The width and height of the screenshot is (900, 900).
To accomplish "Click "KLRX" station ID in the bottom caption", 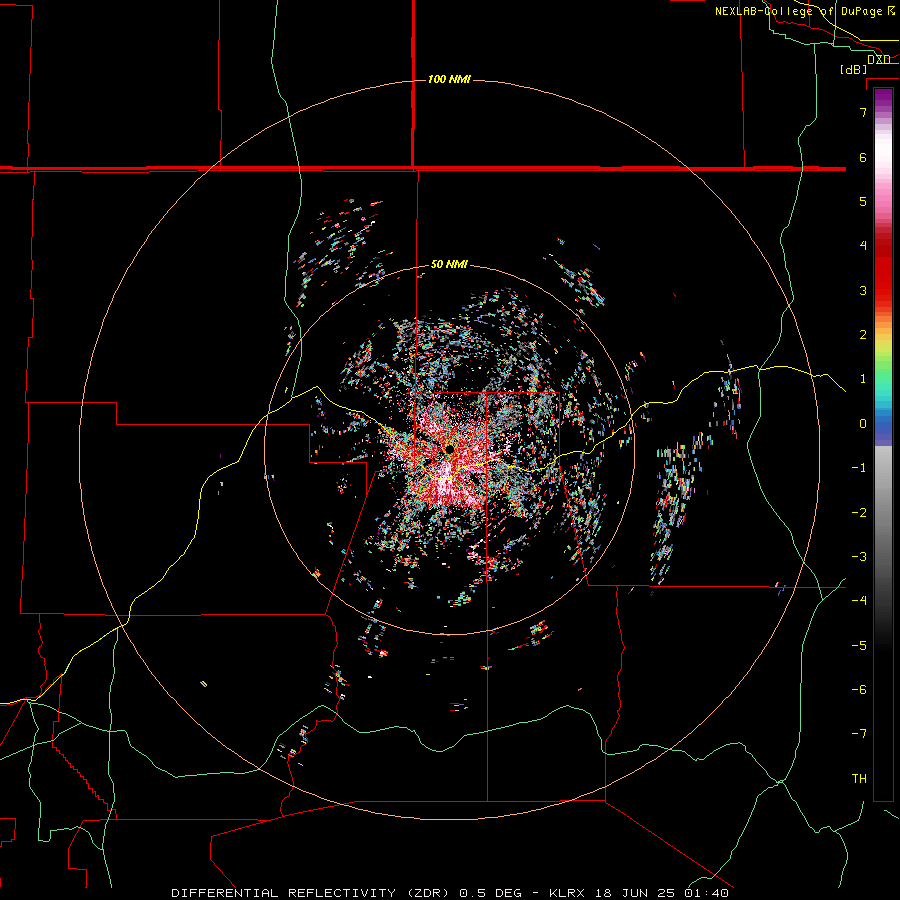I will point(568,893).
